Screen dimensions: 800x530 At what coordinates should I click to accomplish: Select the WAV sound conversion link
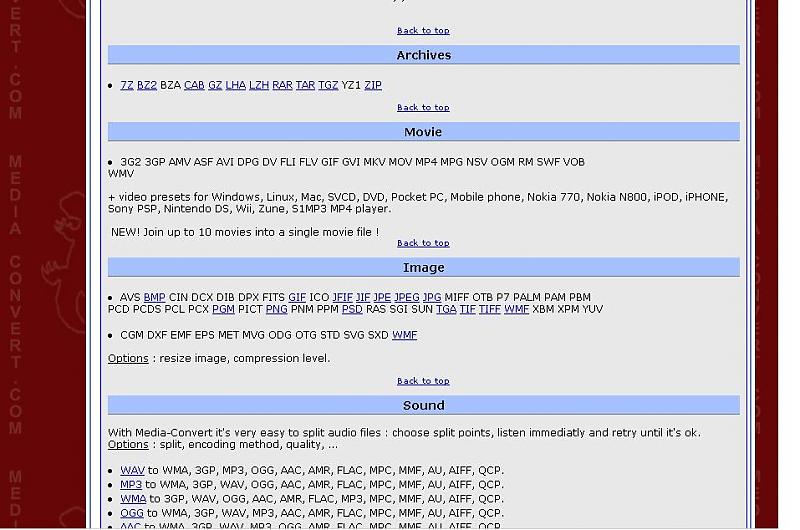[x=132, y=471]
